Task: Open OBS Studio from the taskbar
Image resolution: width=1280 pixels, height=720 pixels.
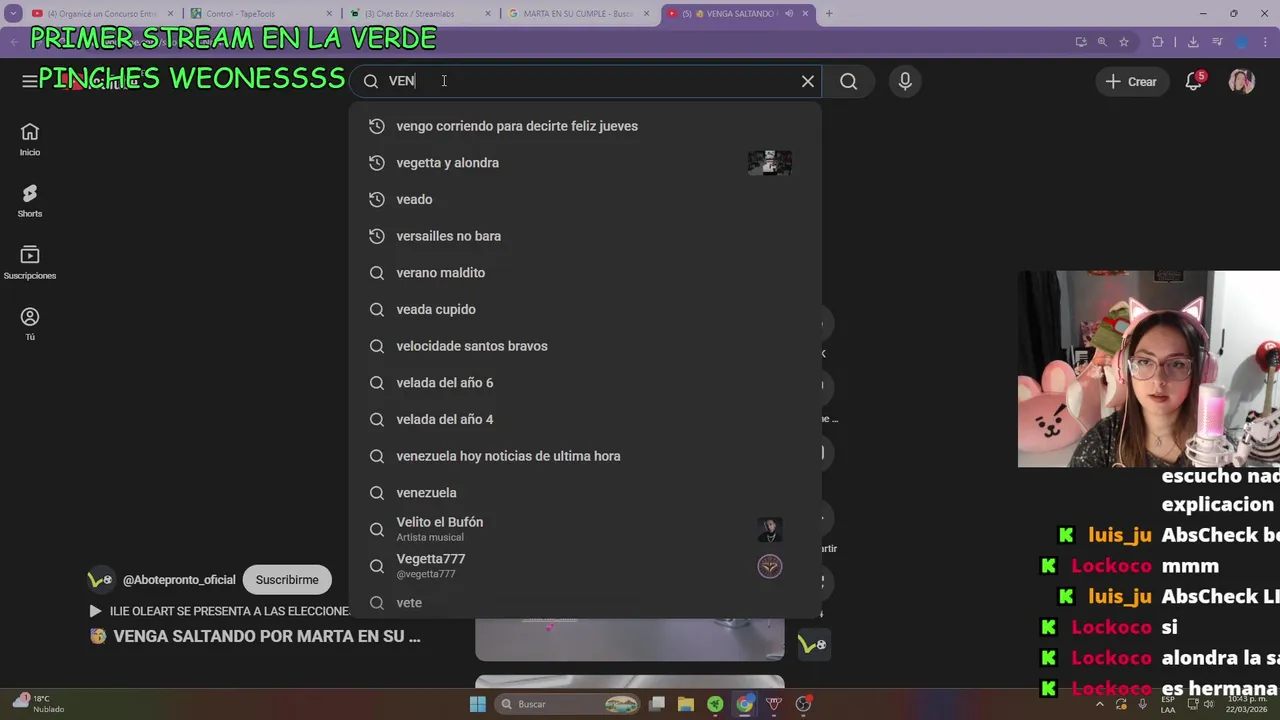Action: pos(803,704)
